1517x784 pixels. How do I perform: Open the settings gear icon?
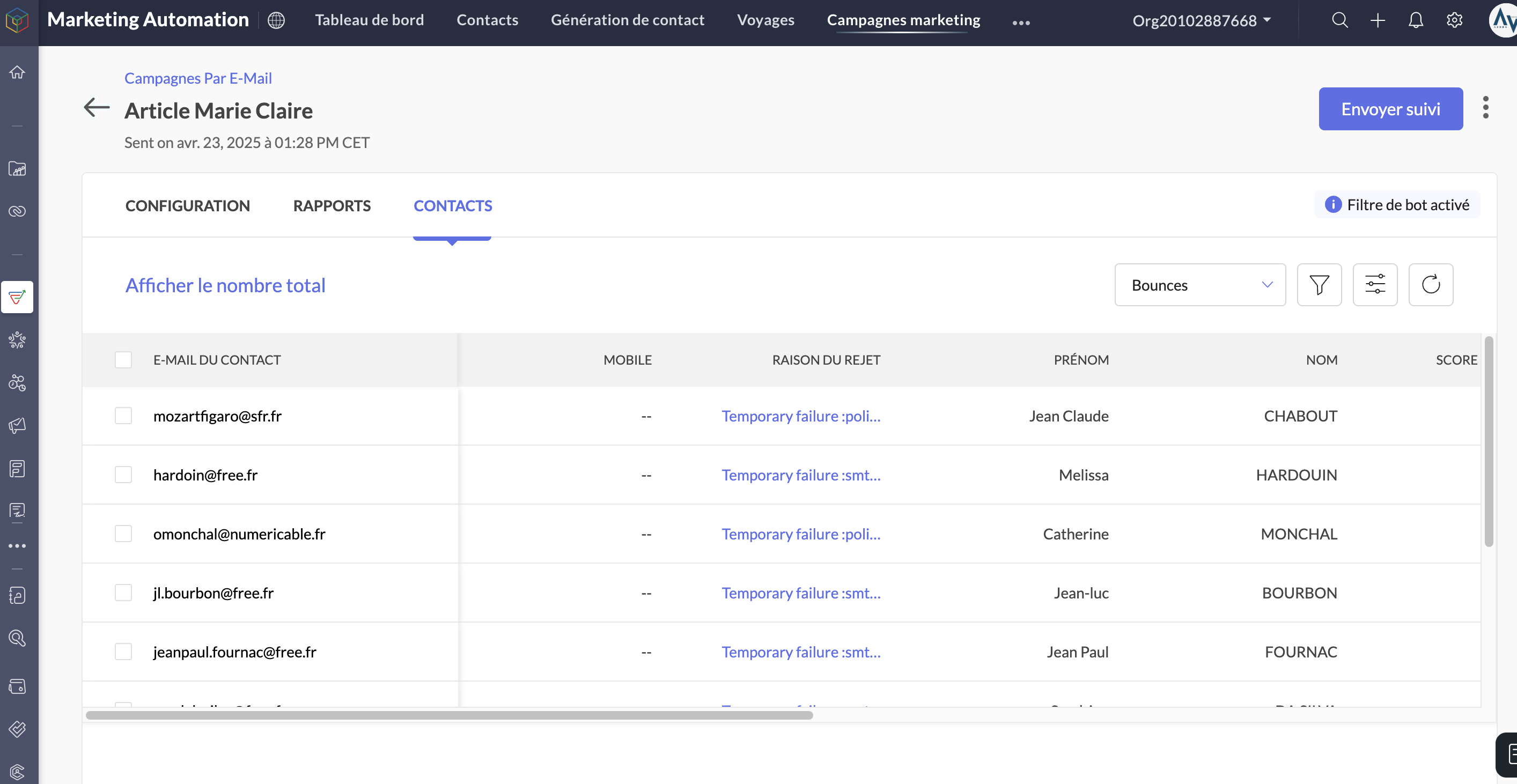[1454, 20]
